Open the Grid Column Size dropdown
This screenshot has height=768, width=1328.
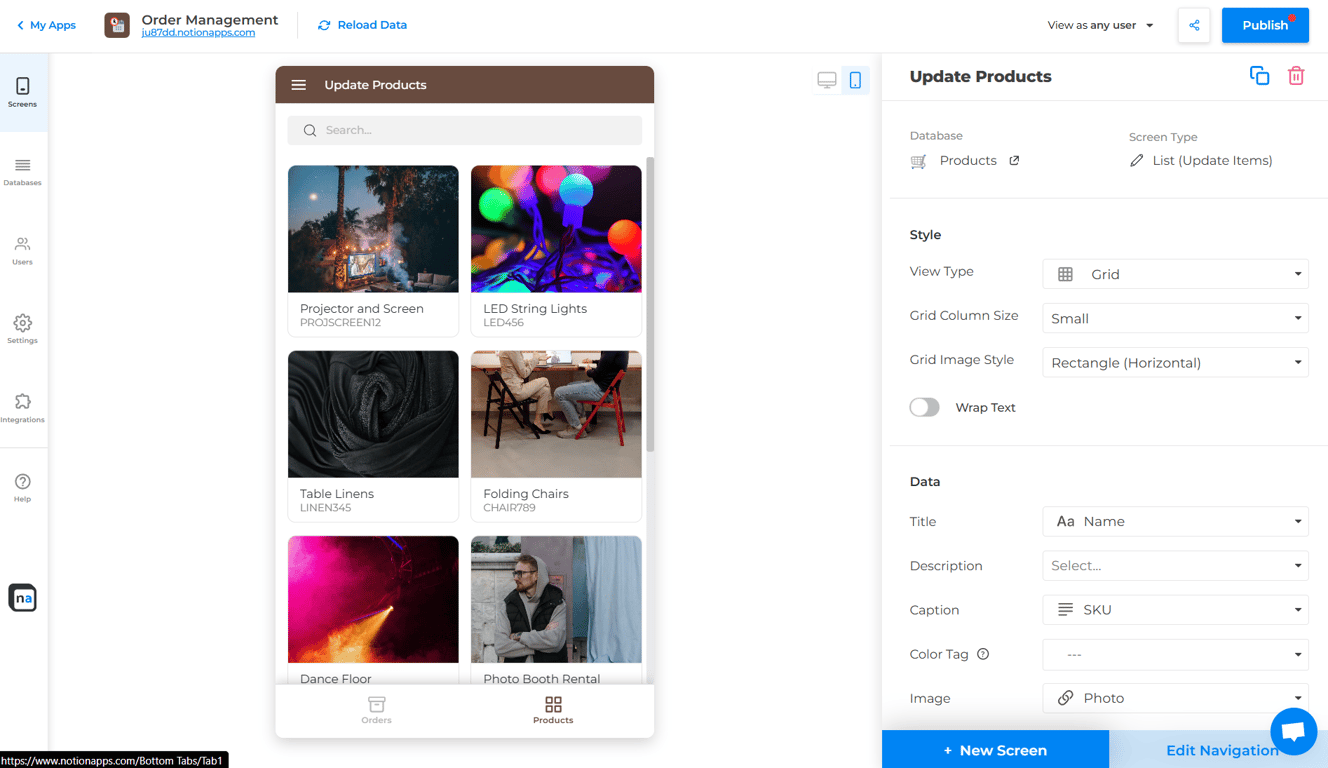point(1175,318)
